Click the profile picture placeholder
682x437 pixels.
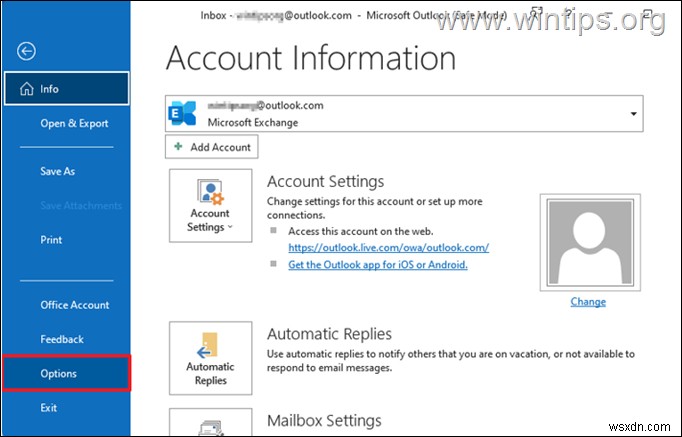click(x=590, y=242)
